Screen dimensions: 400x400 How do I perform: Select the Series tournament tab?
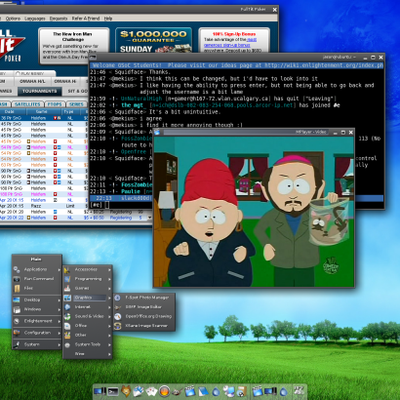pyautogui.click(x=76, y=104)
